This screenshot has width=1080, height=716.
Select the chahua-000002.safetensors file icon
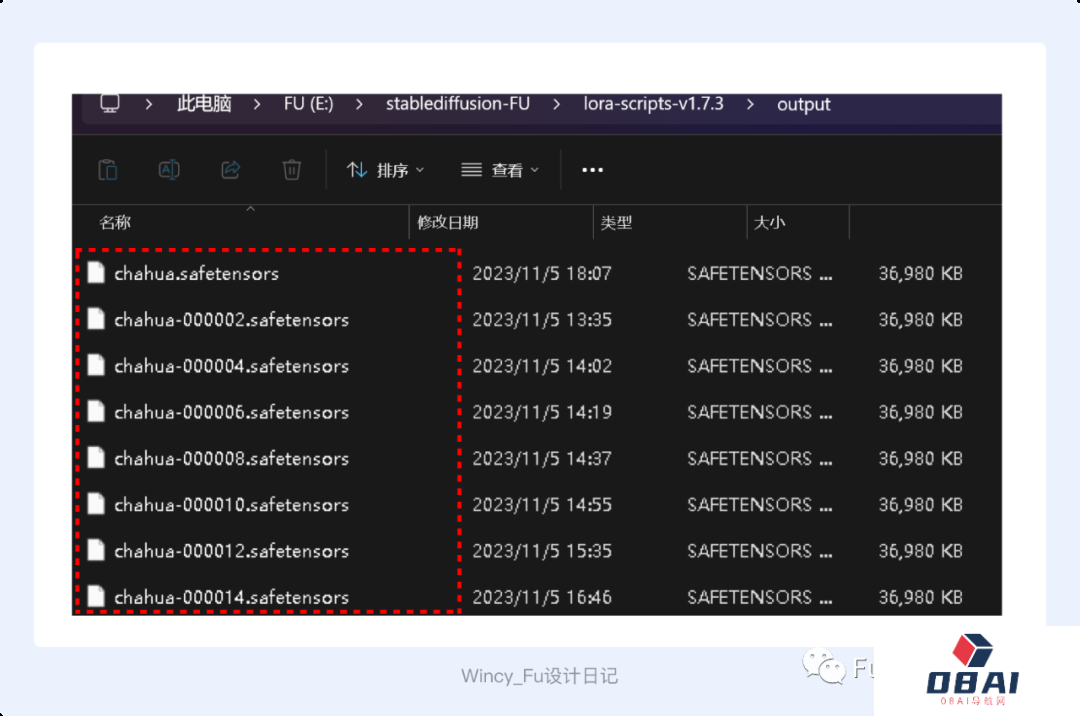[96, 319]
